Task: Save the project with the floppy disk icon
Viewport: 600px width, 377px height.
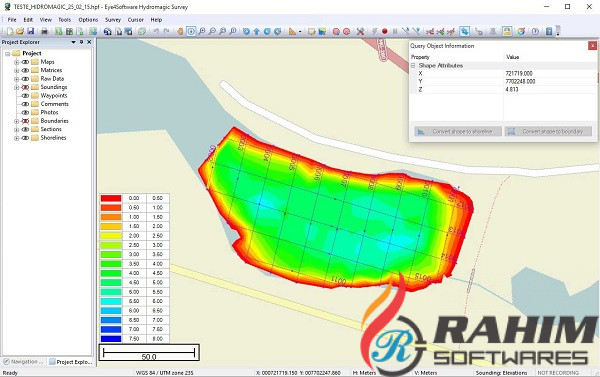Action: pos(31,31)
